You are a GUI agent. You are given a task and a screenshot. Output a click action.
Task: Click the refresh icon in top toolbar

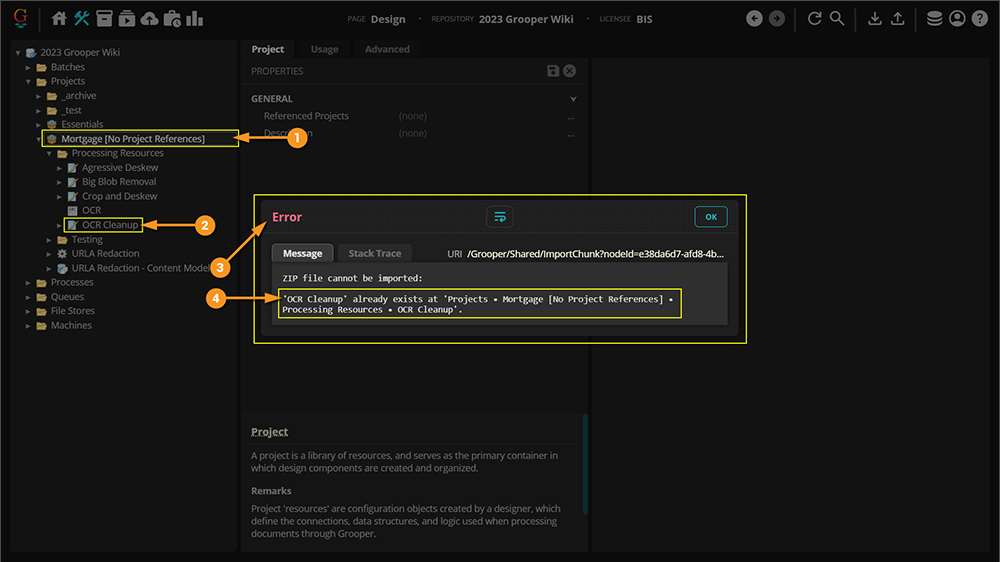coord(814,18)
